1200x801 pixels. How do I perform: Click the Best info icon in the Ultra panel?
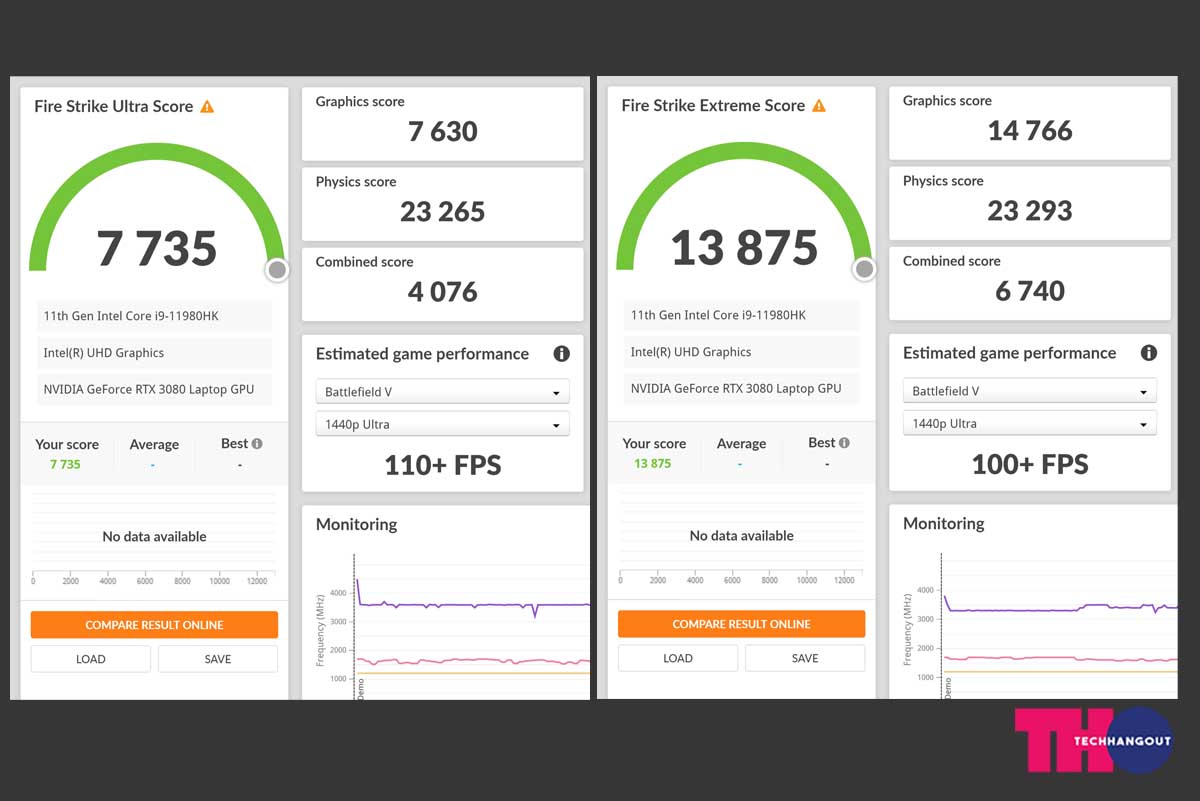257,444
